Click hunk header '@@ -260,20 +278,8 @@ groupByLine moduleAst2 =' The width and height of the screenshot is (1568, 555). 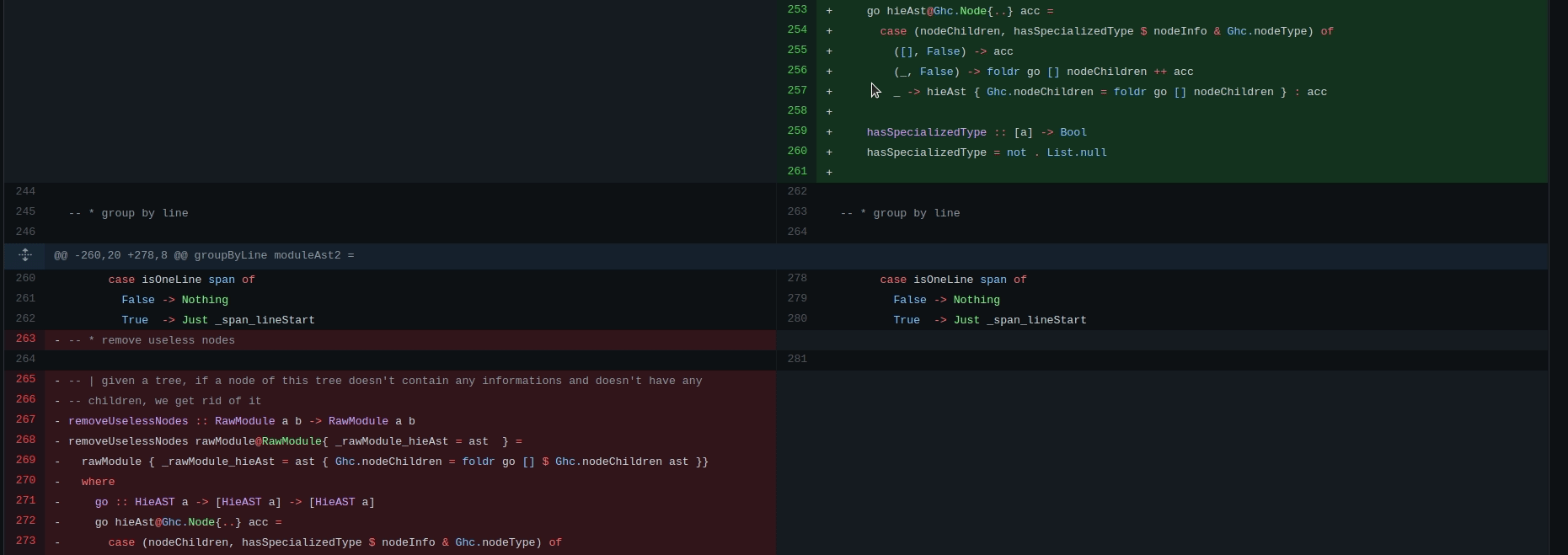(x=204, y=255)
